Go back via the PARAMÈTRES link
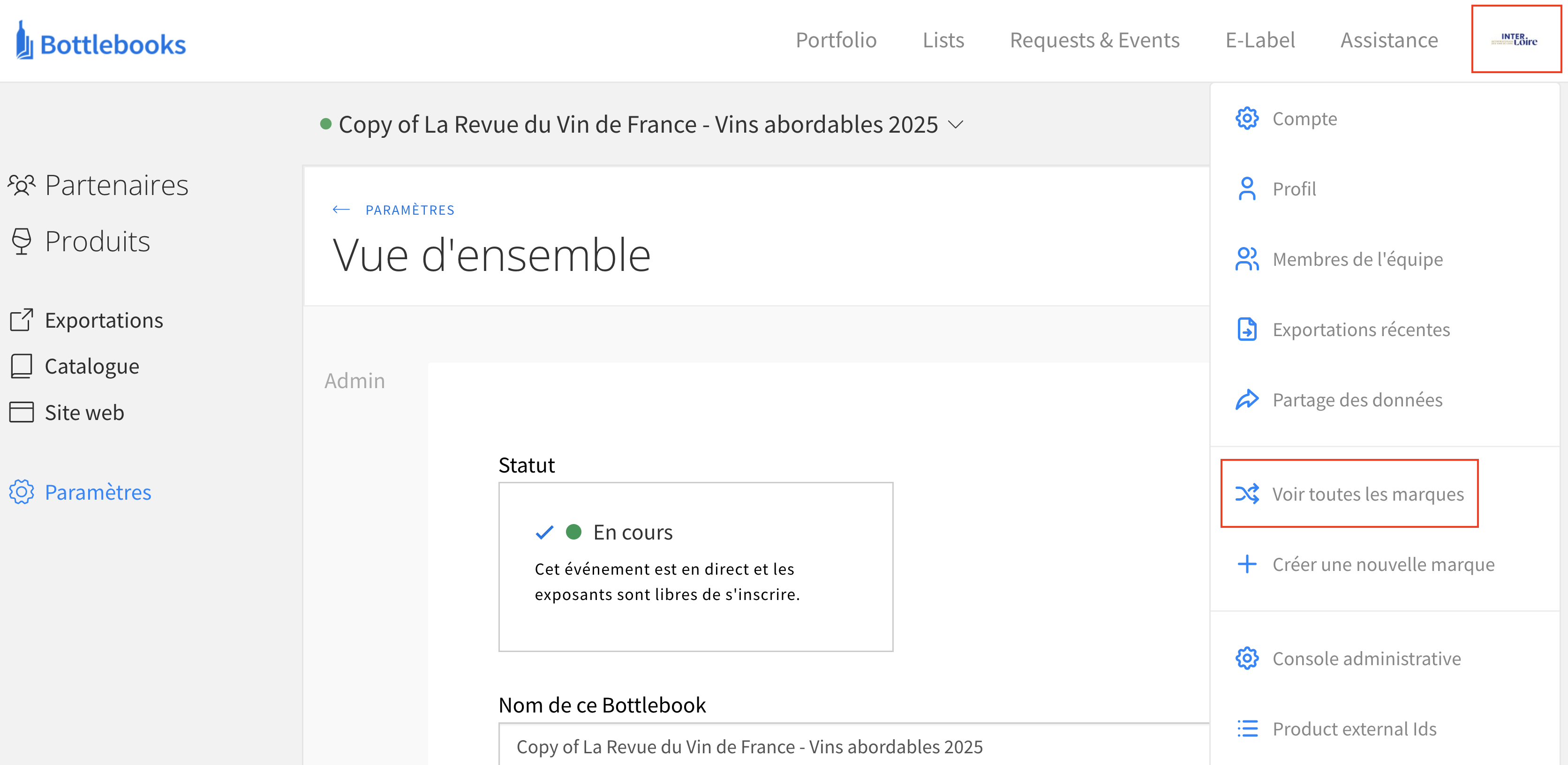 click(x=409, y=210)
